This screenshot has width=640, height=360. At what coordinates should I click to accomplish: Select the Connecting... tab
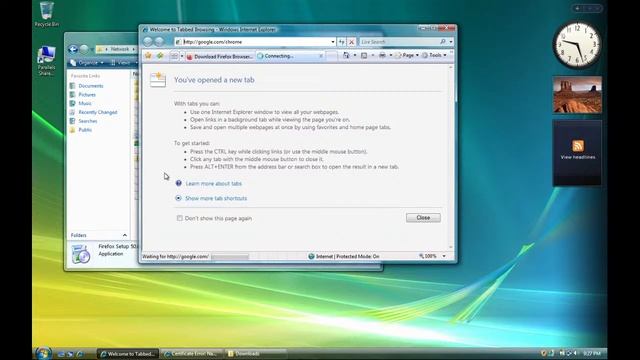tap(290, 56)
